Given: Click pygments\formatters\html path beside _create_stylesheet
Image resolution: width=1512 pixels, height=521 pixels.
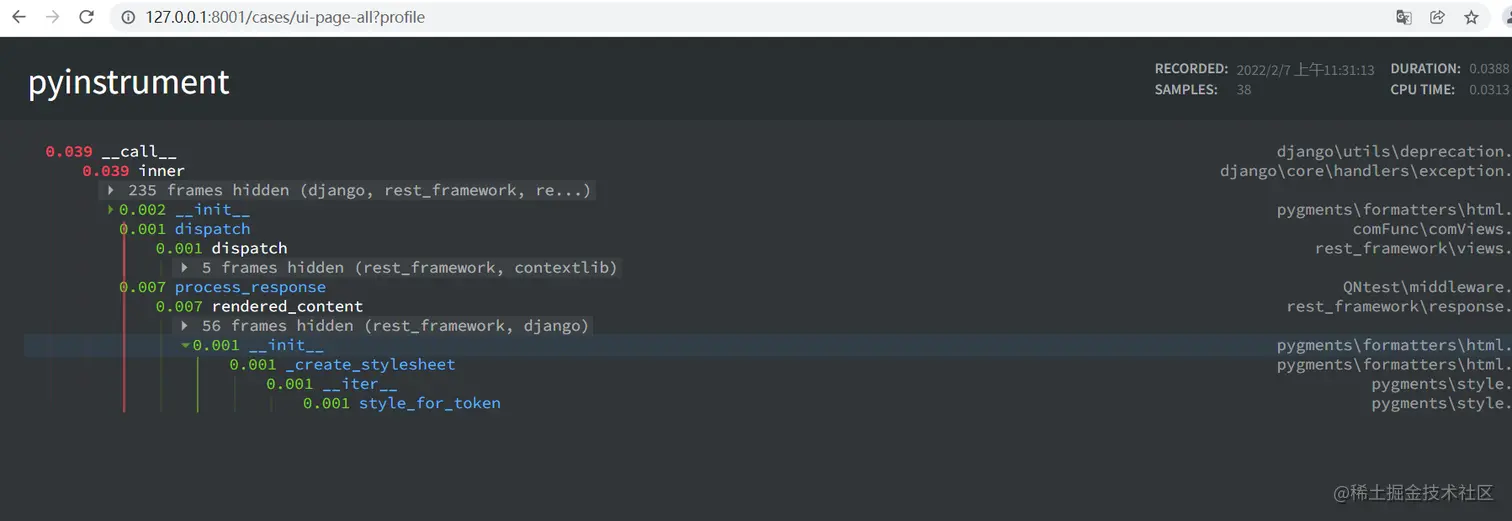Looking at the screenshot, I should click(1393, 365).
